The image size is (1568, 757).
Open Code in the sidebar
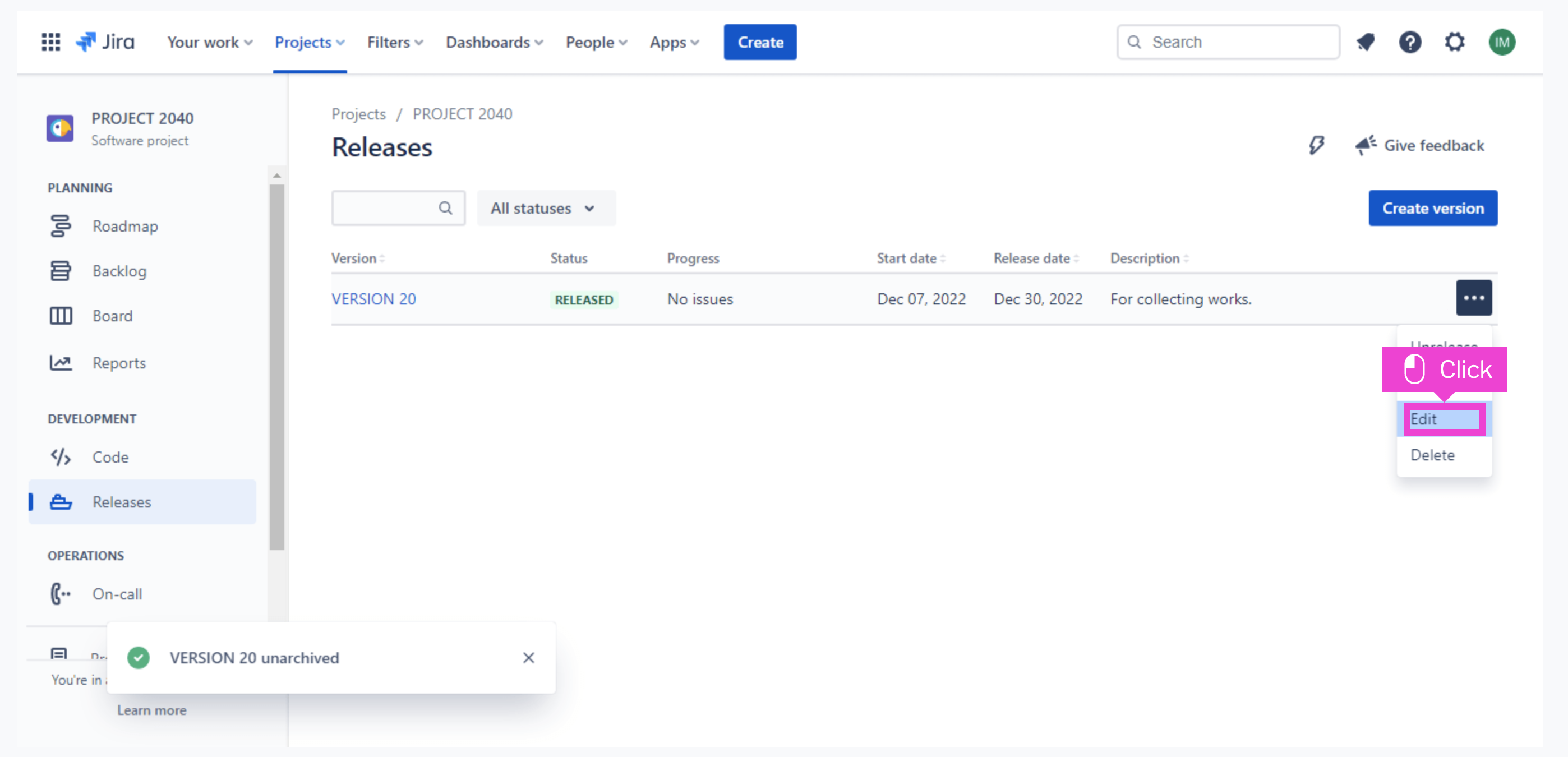click(x=142, y=457)
